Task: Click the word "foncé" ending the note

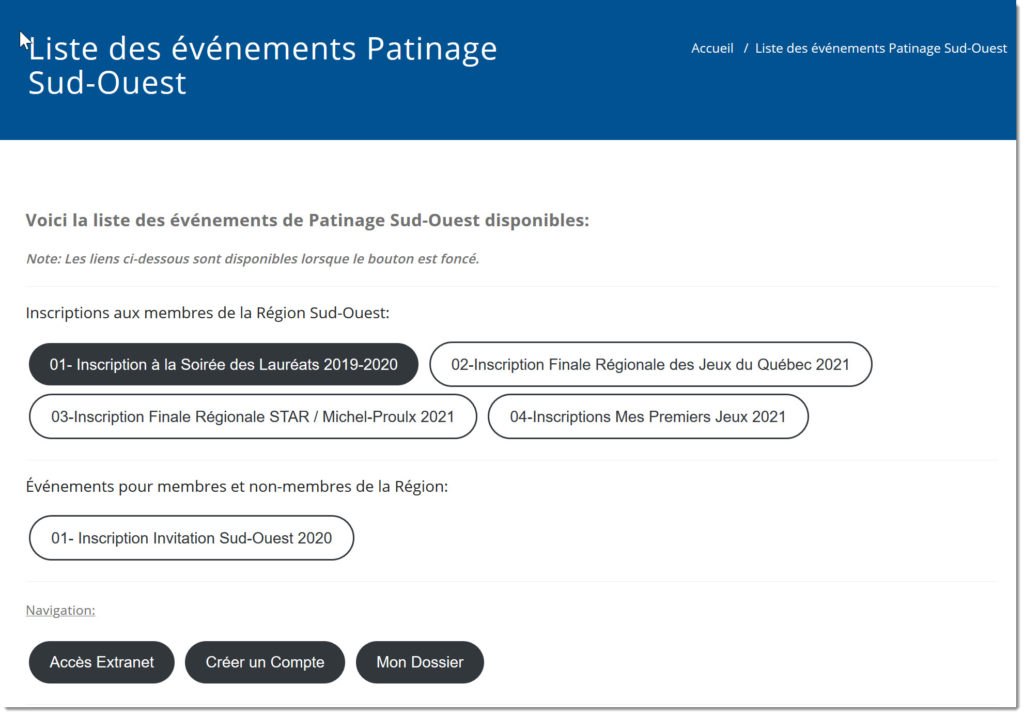Action: (457, 259)
